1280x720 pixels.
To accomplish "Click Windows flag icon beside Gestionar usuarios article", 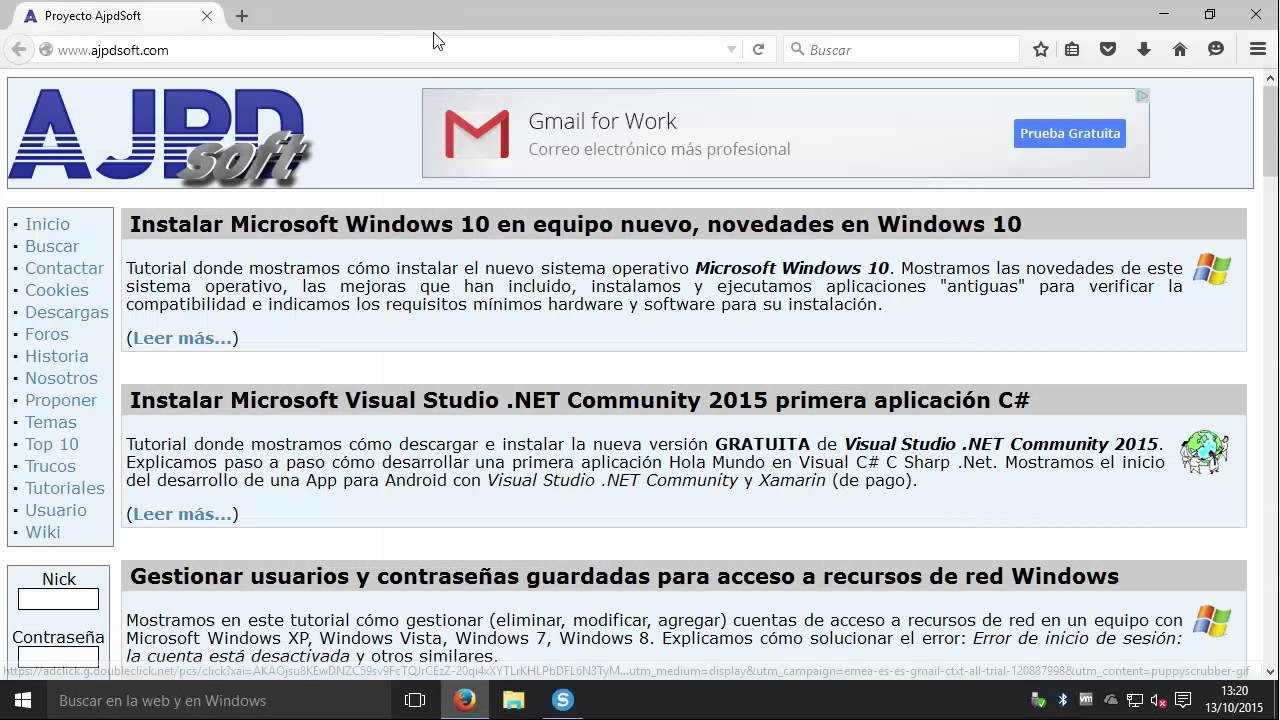I will tap(1212, 621).
